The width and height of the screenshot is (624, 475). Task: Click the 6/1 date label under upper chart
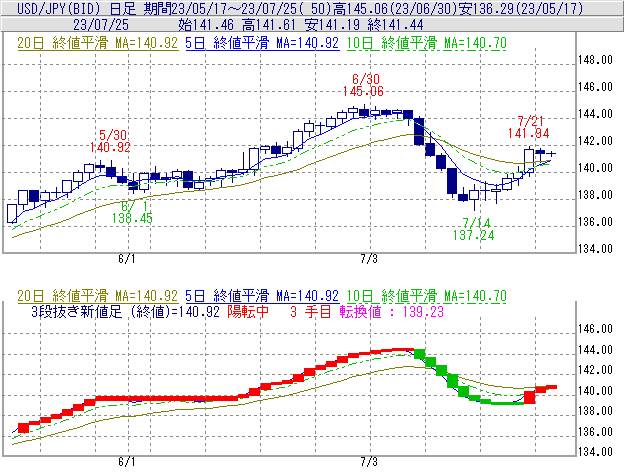[127, 259]
